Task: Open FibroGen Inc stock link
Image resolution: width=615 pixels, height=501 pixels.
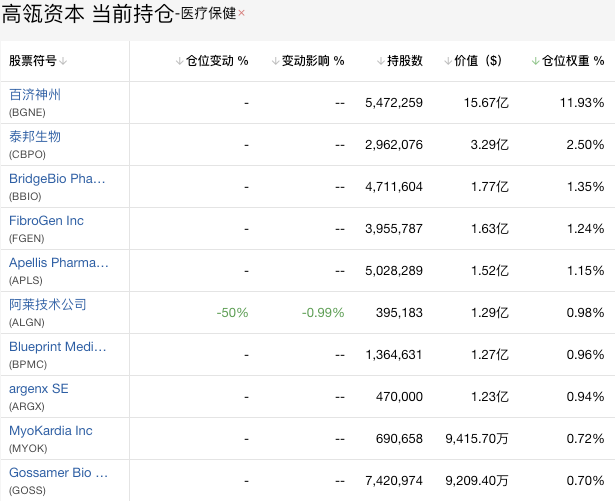Action: [46, 220]
